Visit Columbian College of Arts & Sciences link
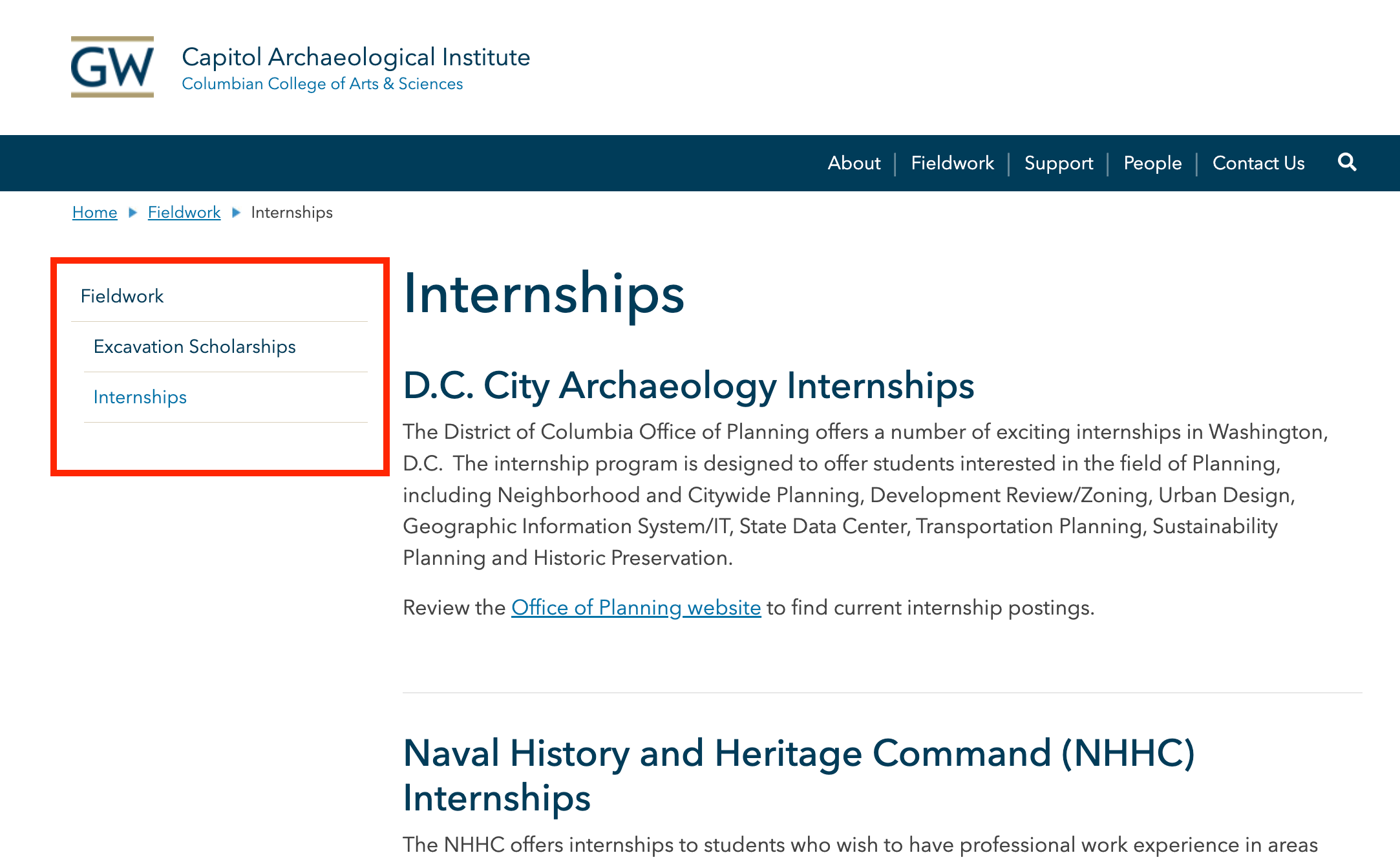1400x866 pixels. [x=323, y=84]
